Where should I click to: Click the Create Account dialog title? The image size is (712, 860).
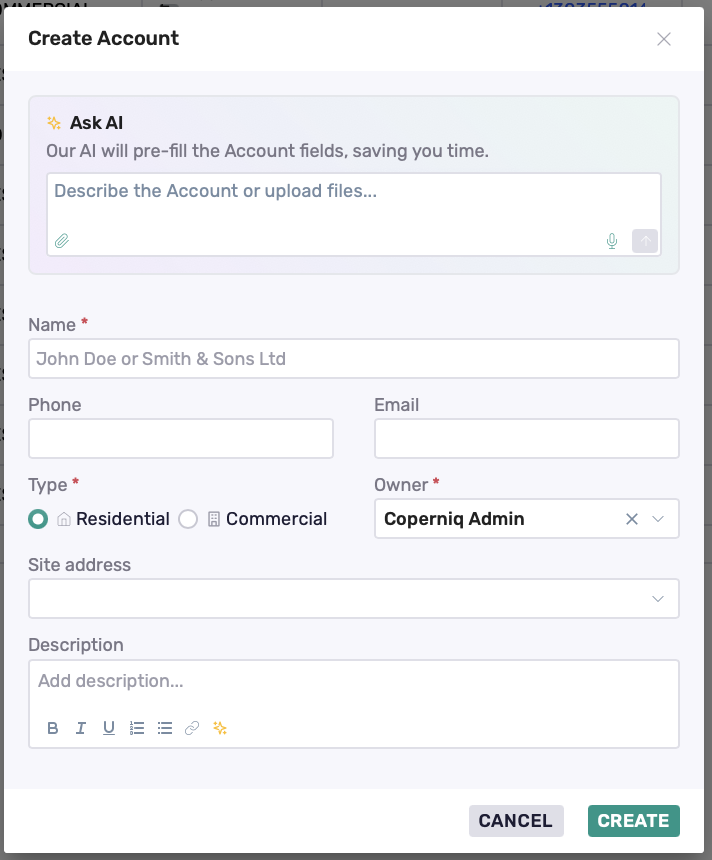[x=104, y=38]
